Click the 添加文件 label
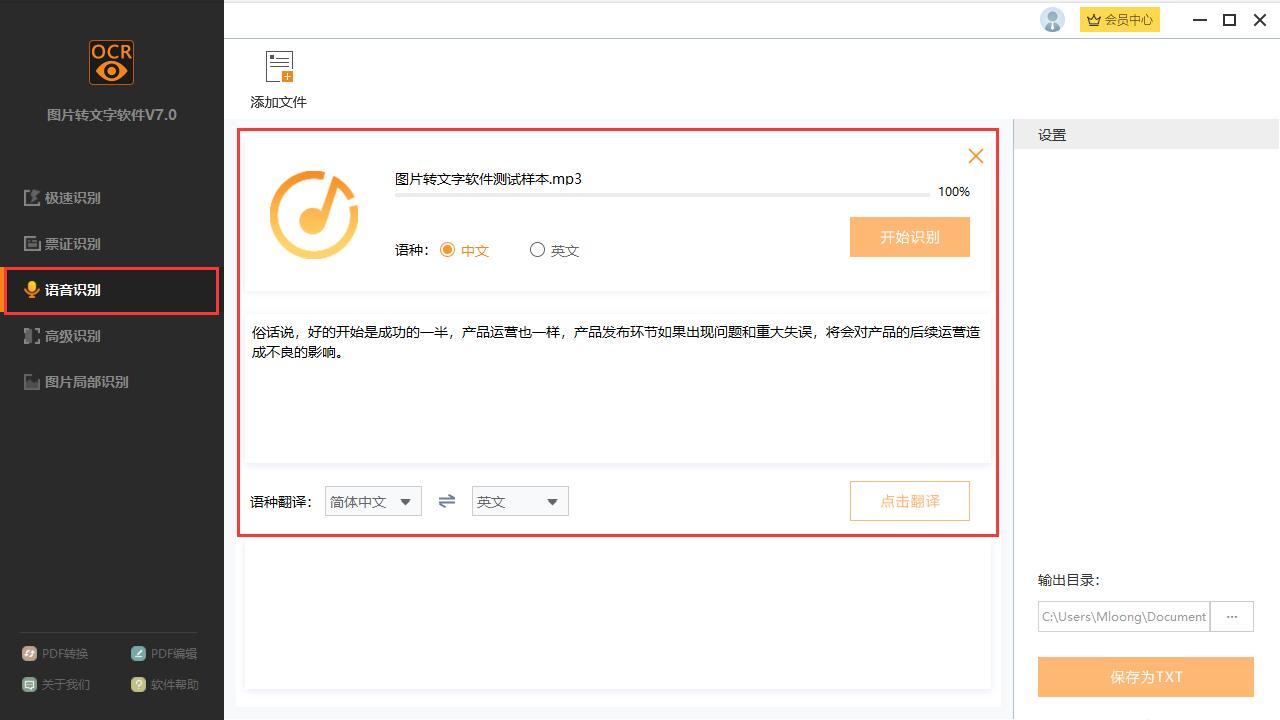The width and height of the screenshot is (1280, 720). click(279, 102)
